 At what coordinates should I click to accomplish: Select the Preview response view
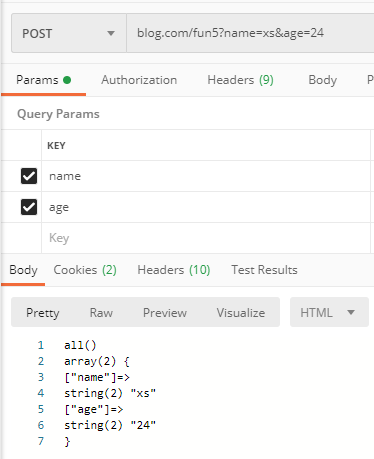click(x=165, y=313)
